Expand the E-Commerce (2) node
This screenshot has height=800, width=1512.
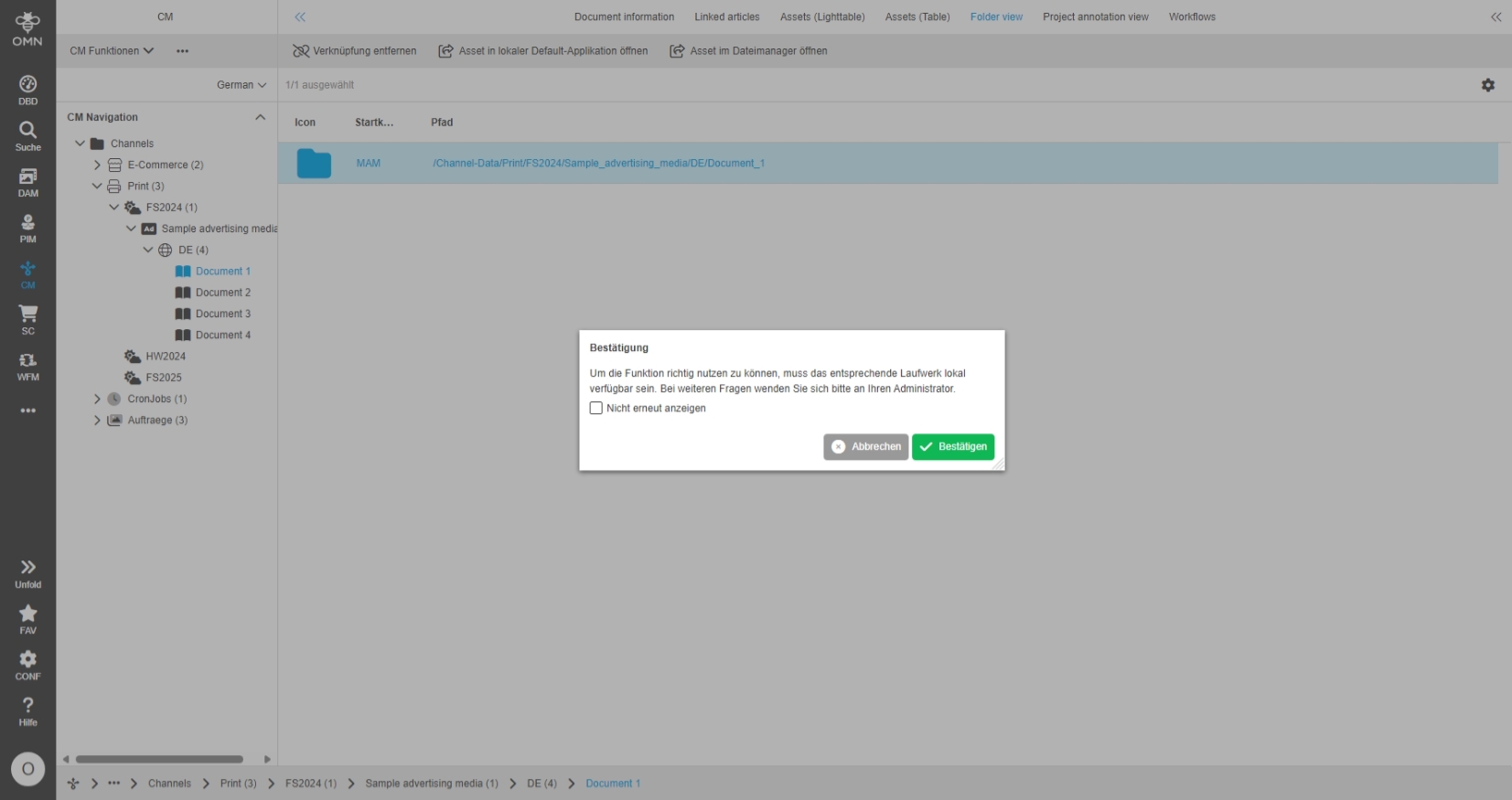(x=97, y=165)
